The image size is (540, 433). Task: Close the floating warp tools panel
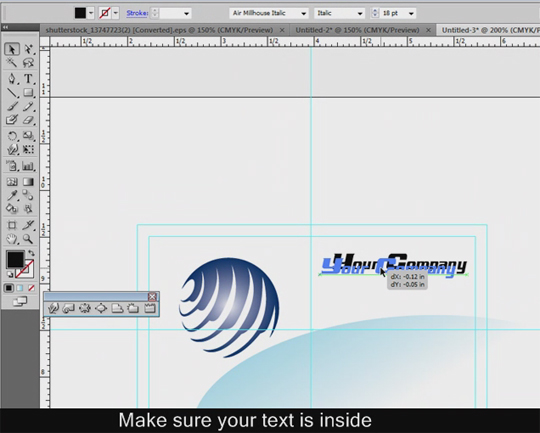point(152,297)
